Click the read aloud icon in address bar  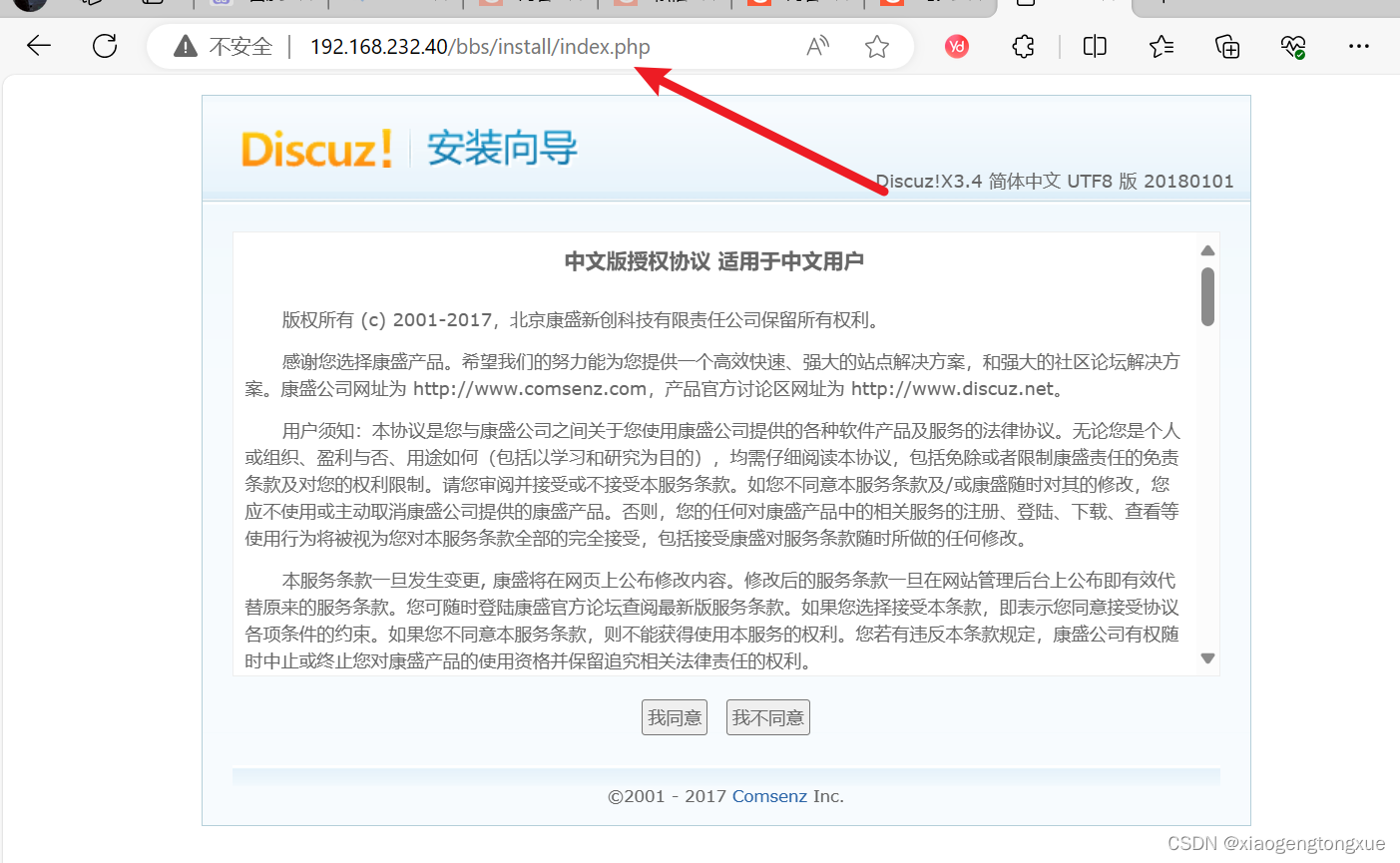tap(817, 46)
